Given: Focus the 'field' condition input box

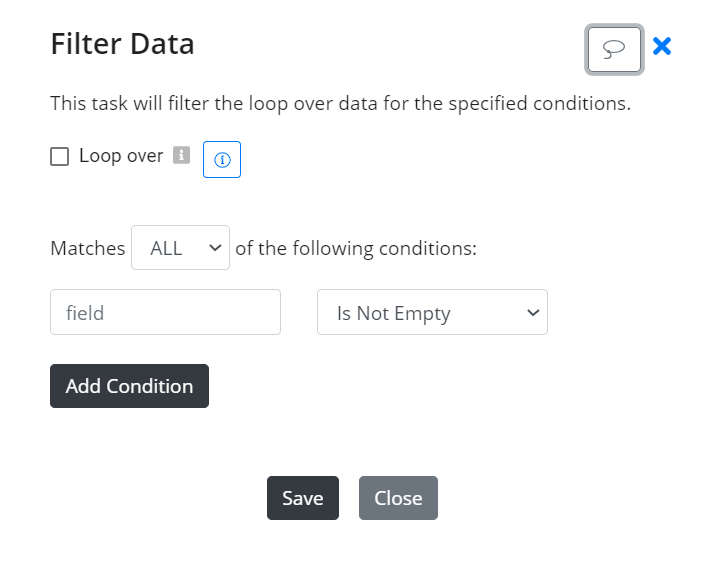Looking at the screenshot, I should pyautogui.click(x=165, y=312).
